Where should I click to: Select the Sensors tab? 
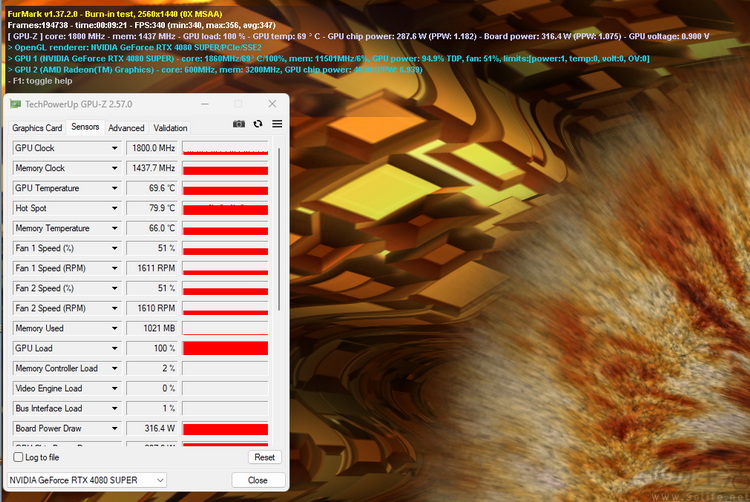pyautogui.click(x=85, y=127)
